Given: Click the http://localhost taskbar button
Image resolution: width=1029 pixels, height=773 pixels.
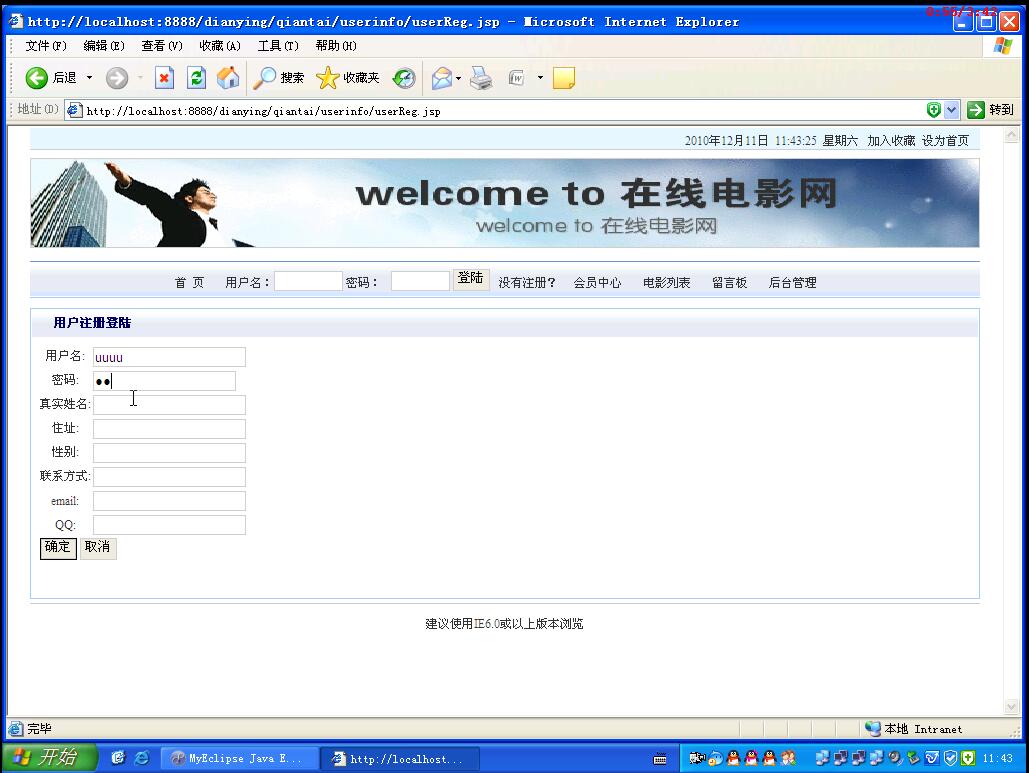Looking at the screenshot, I should 400,759.
